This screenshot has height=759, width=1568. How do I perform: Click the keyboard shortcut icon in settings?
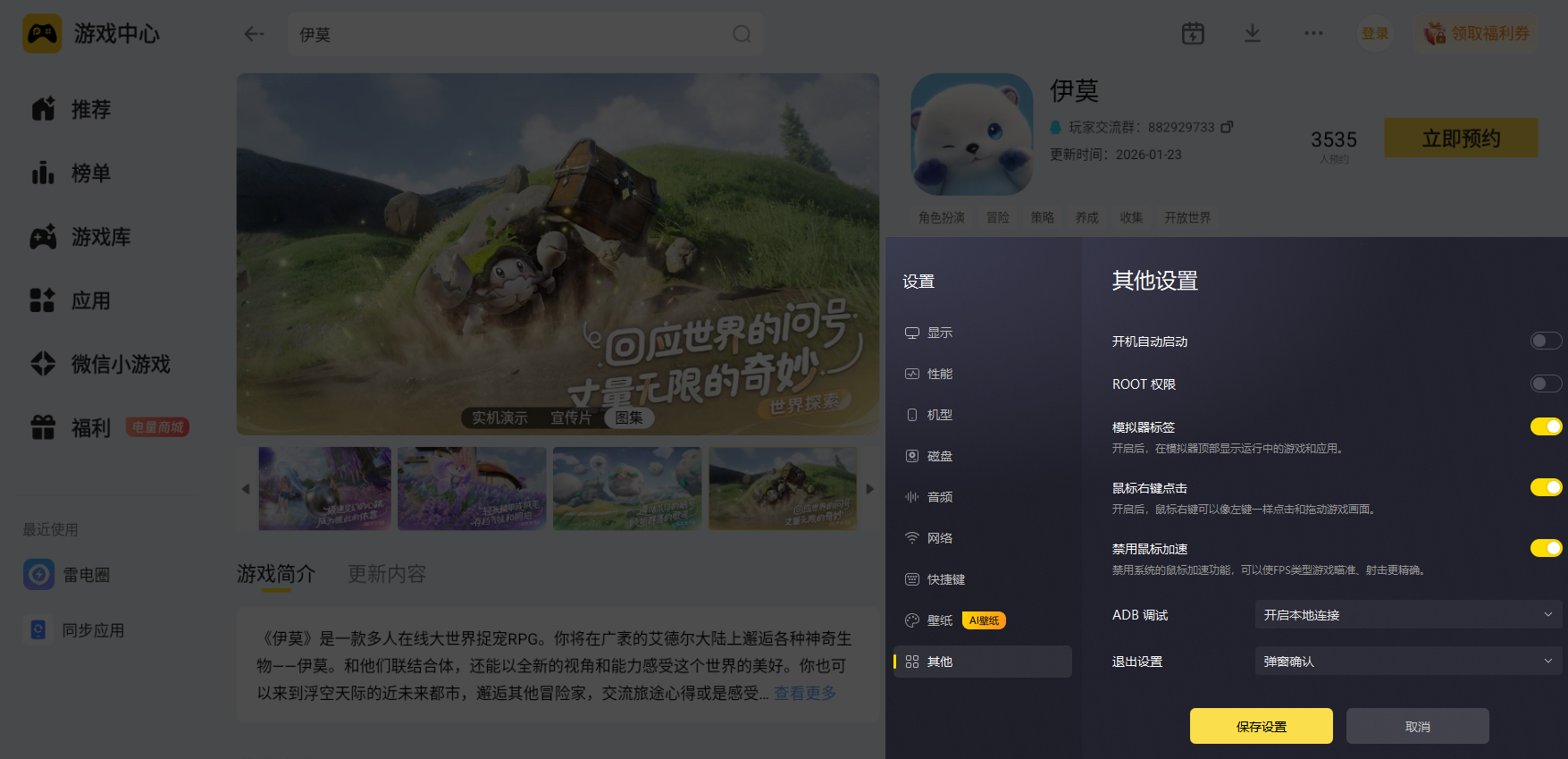pyautogui.click(x=911, y=579)
